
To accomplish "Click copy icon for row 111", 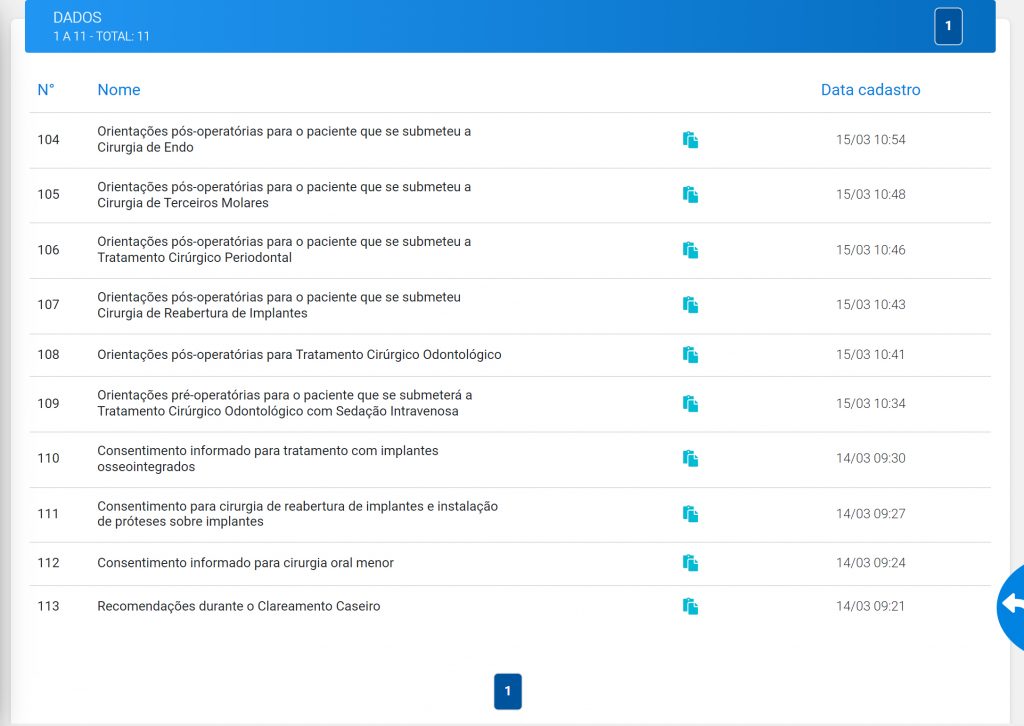I will point(690,514).
